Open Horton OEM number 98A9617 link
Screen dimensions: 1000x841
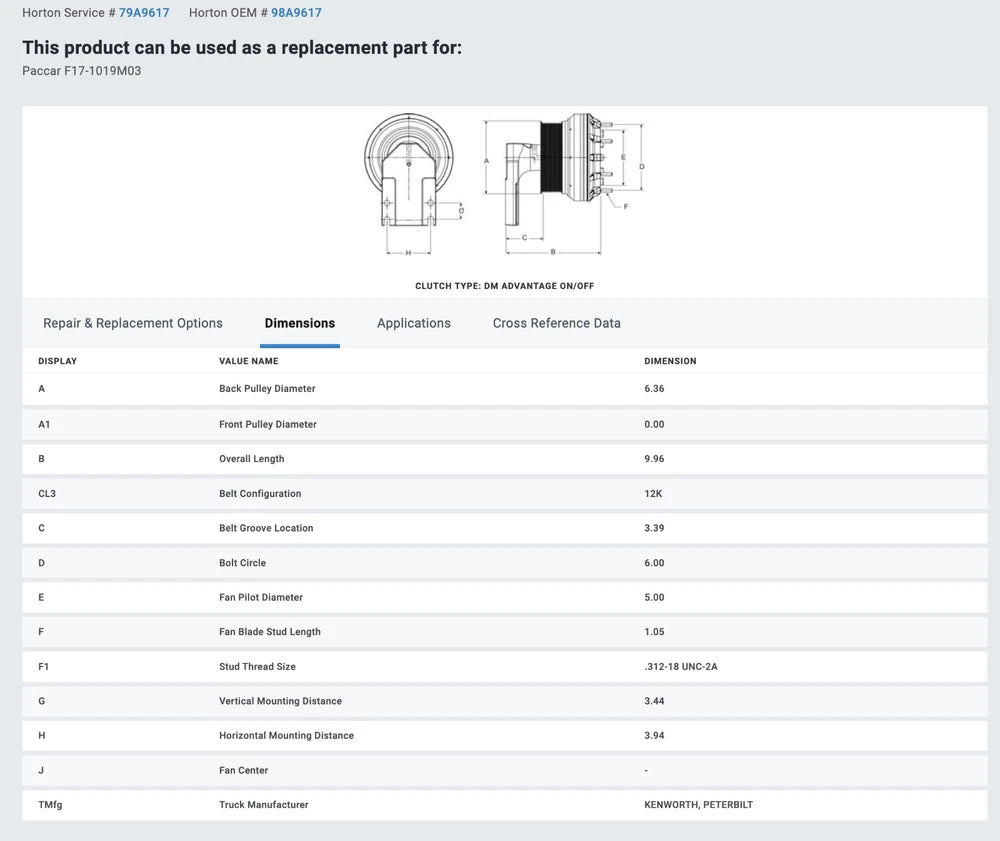[296, 13]
